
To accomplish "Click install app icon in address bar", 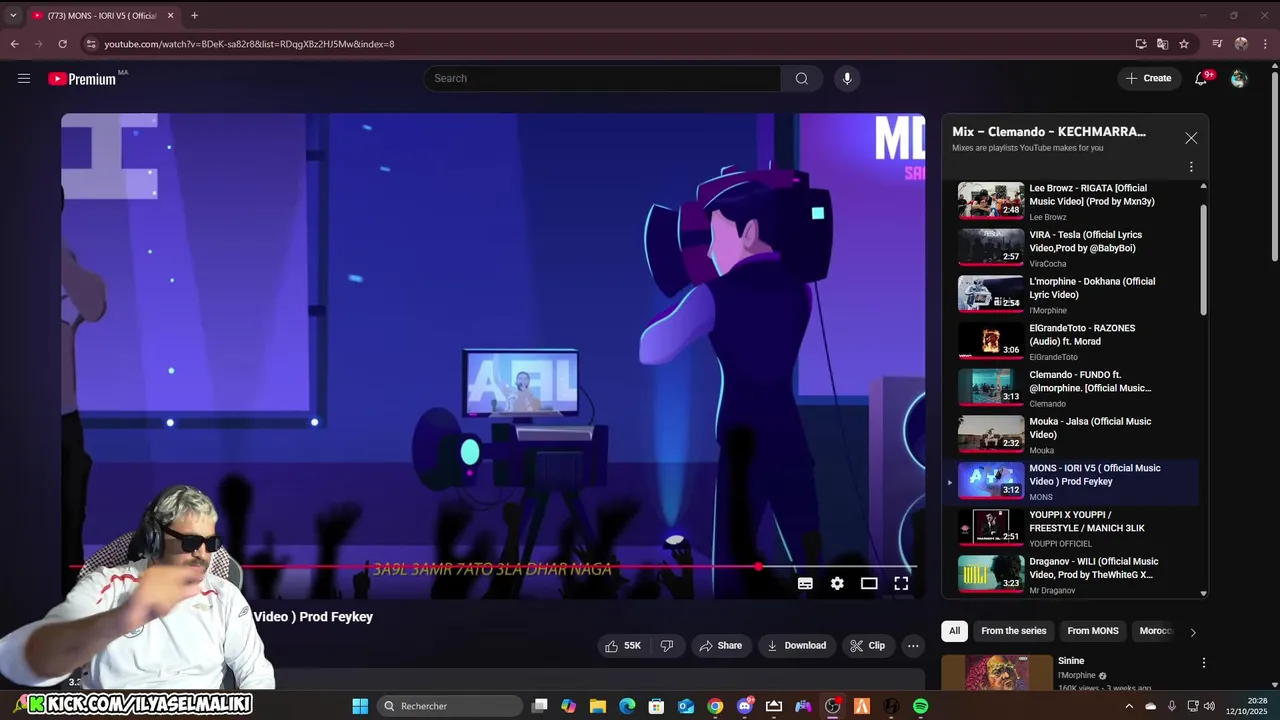I will click(x=1141, y=44).
